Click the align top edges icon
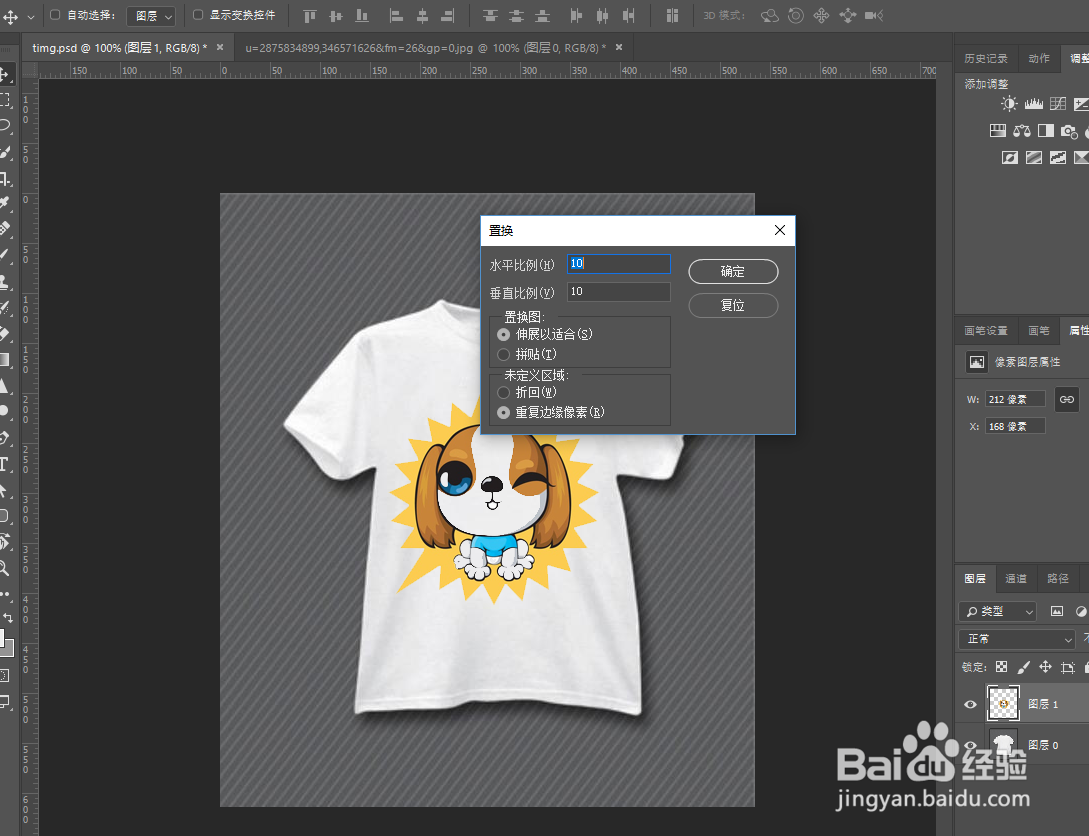1089x836 pixels. click(310, 15)
